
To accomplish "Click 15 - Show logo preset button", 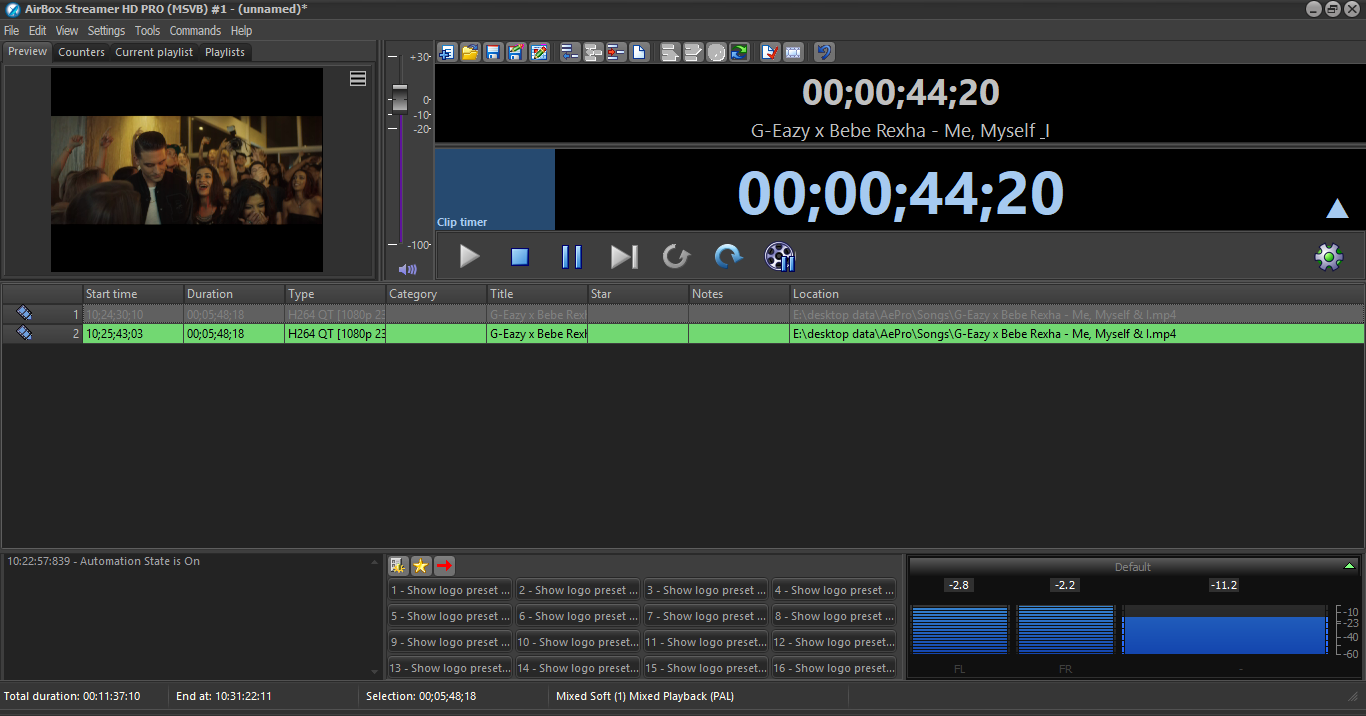I will [x=706, y=668].
